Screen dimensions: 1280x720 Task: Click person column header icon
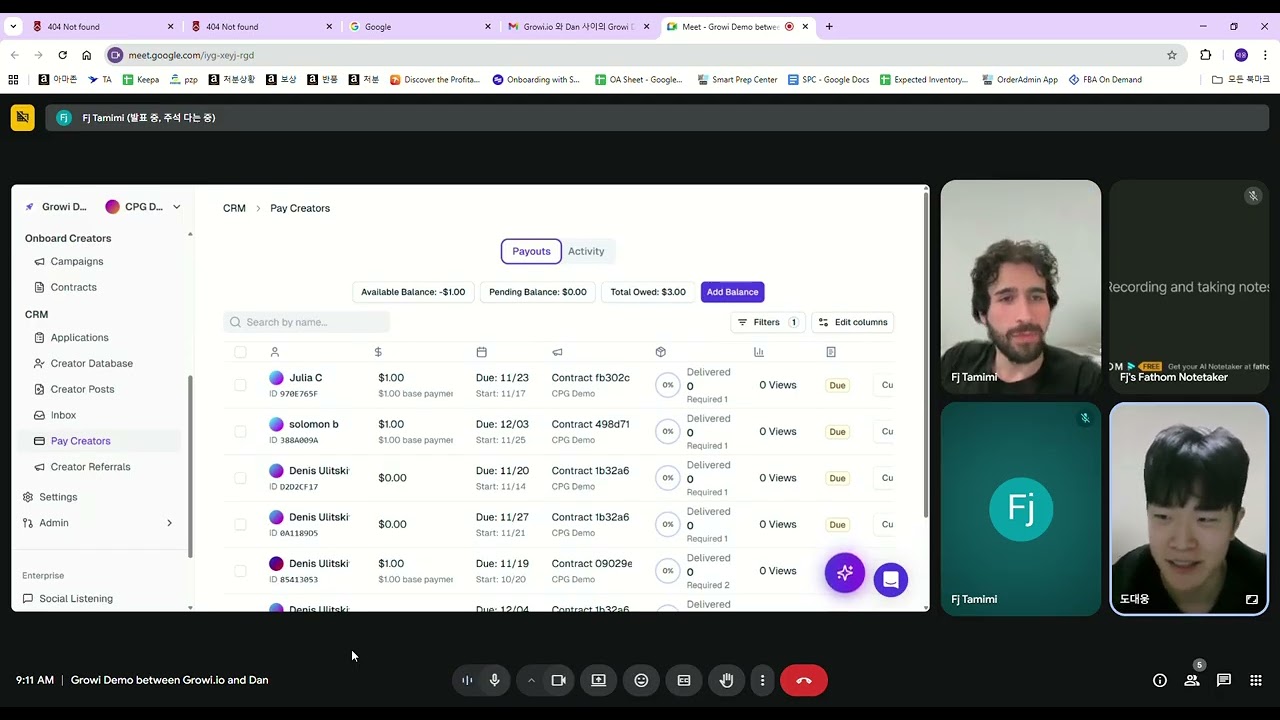click(275, 352)
